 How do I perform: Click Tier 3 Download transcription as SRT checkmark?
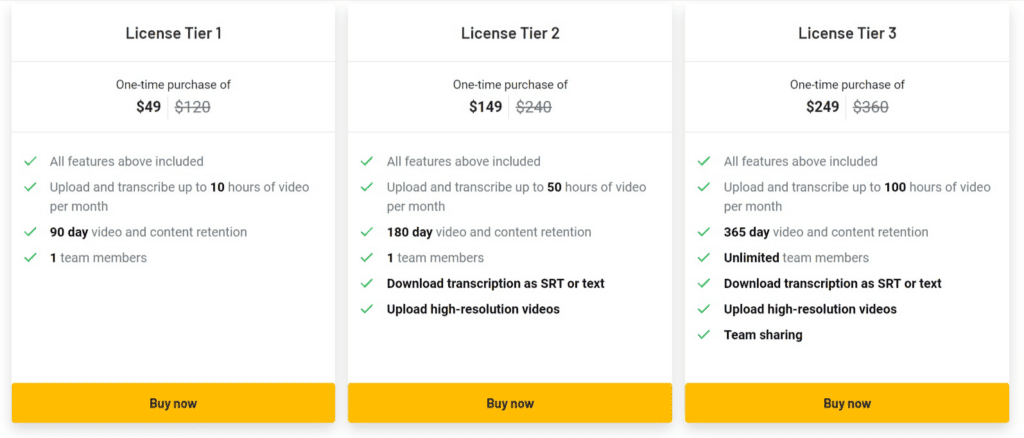(703, 283)
